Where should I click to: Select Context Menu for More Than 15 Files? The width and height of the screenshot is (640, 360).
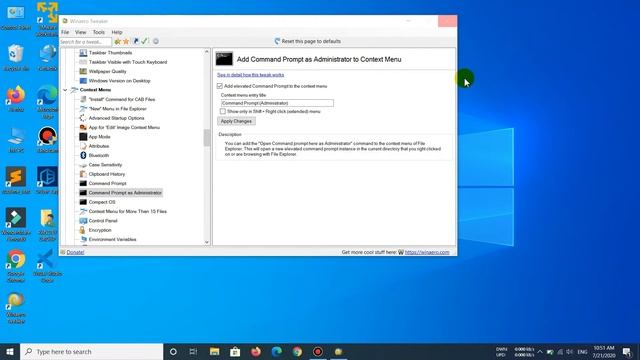tap(127, 211)
